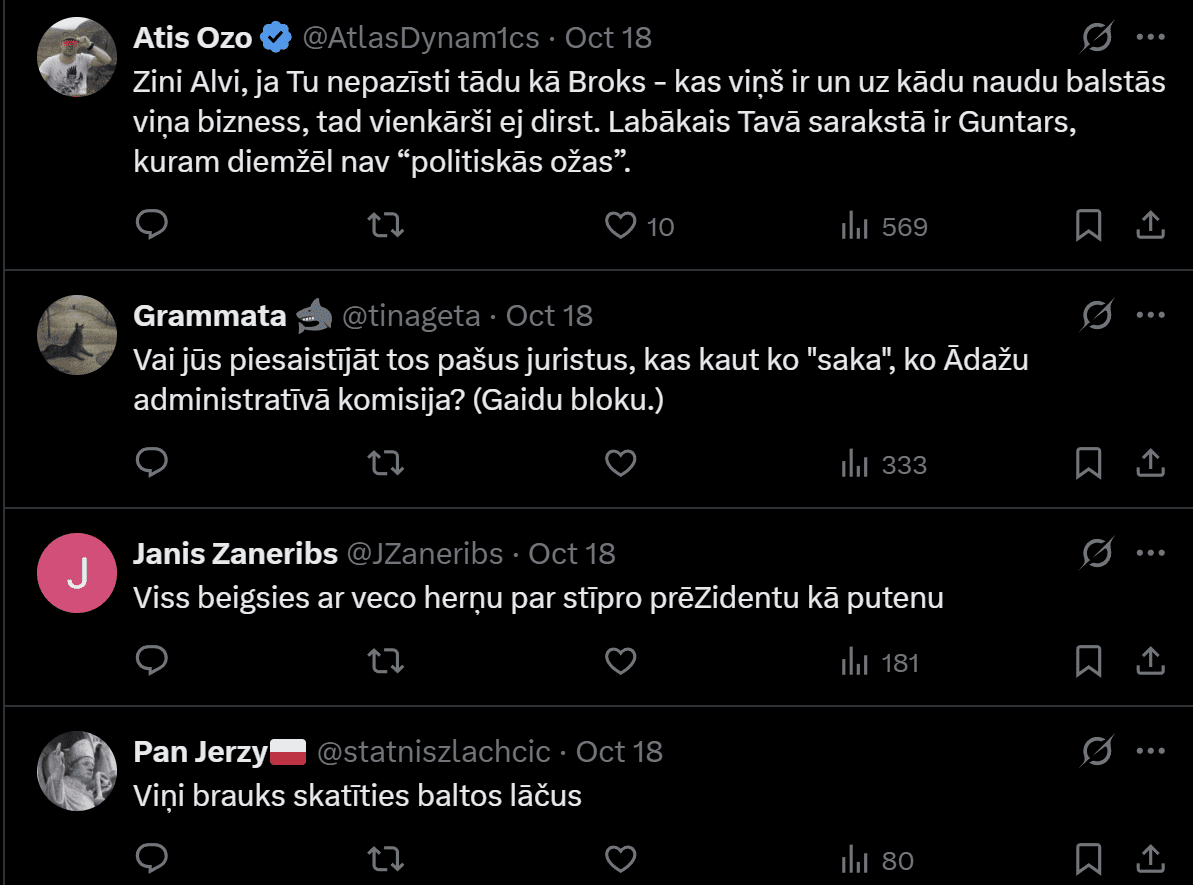Open Pan Jerzy's Oct 18 timestamp

click(619, 752)
